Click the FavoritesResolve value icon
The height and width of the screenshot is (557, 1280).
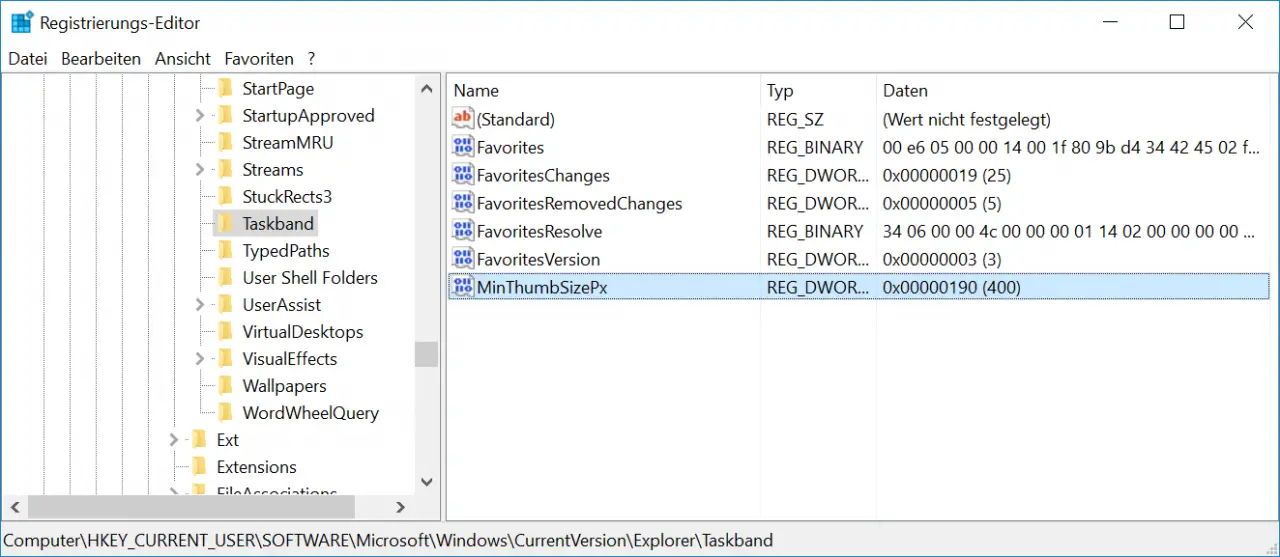[463, 231]
